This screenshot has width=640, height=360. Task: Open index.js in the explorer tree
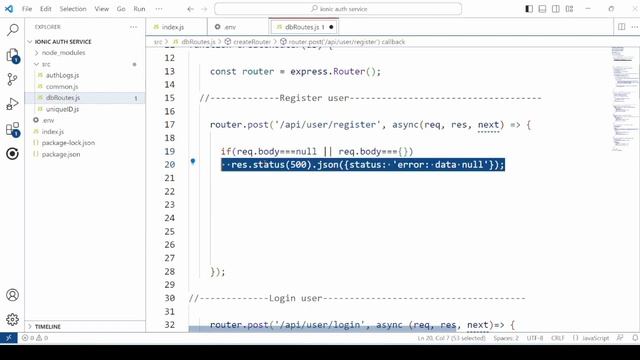point(53,131)
